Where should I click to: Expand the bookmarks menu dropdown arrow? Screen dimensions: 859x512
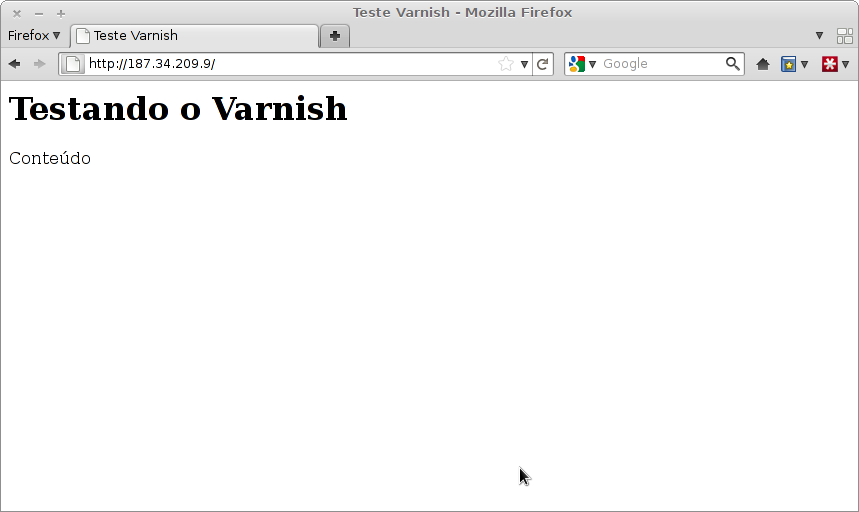point(804,64)
